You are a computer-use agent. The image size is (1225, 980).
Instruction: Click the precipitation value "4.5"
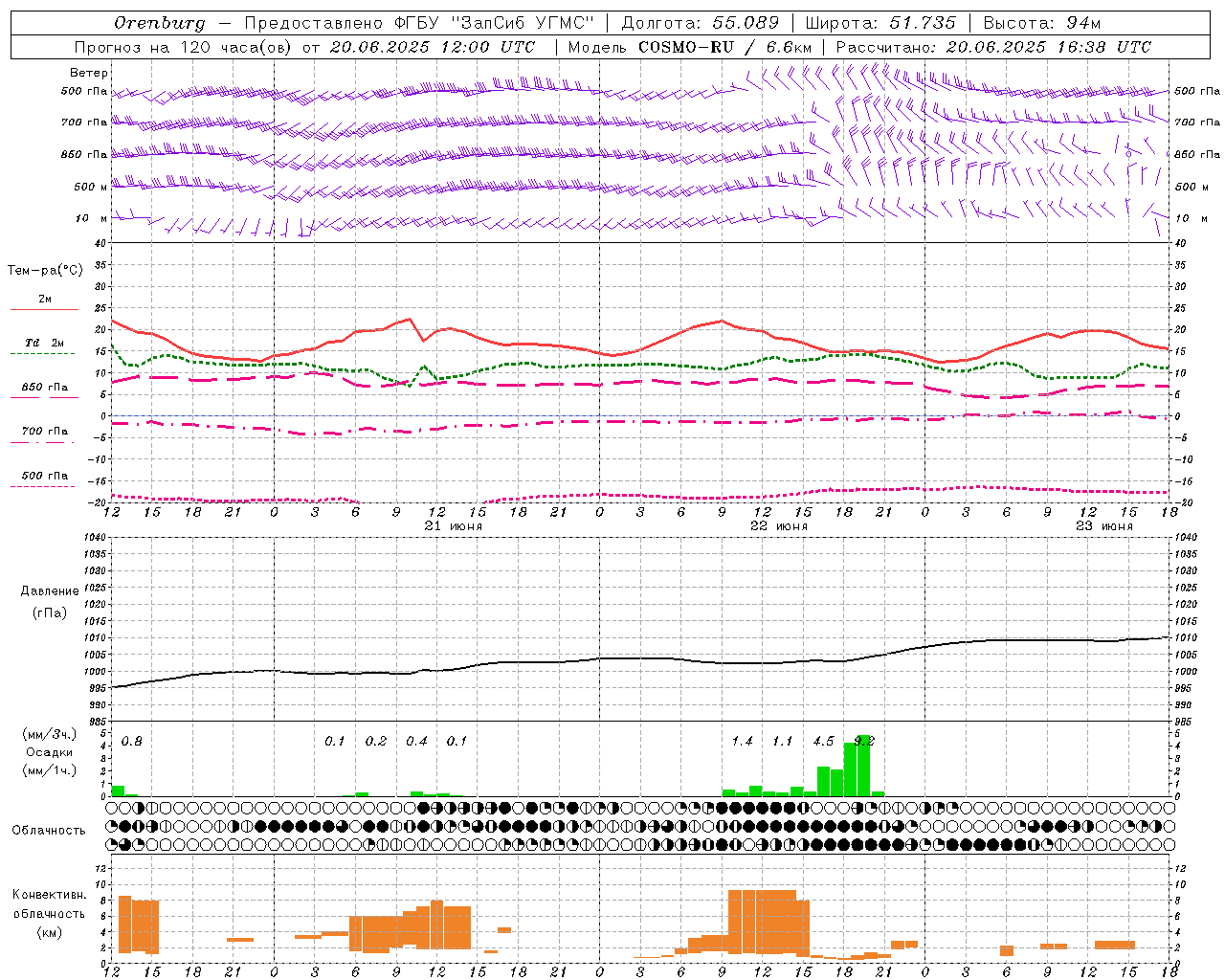823,741
